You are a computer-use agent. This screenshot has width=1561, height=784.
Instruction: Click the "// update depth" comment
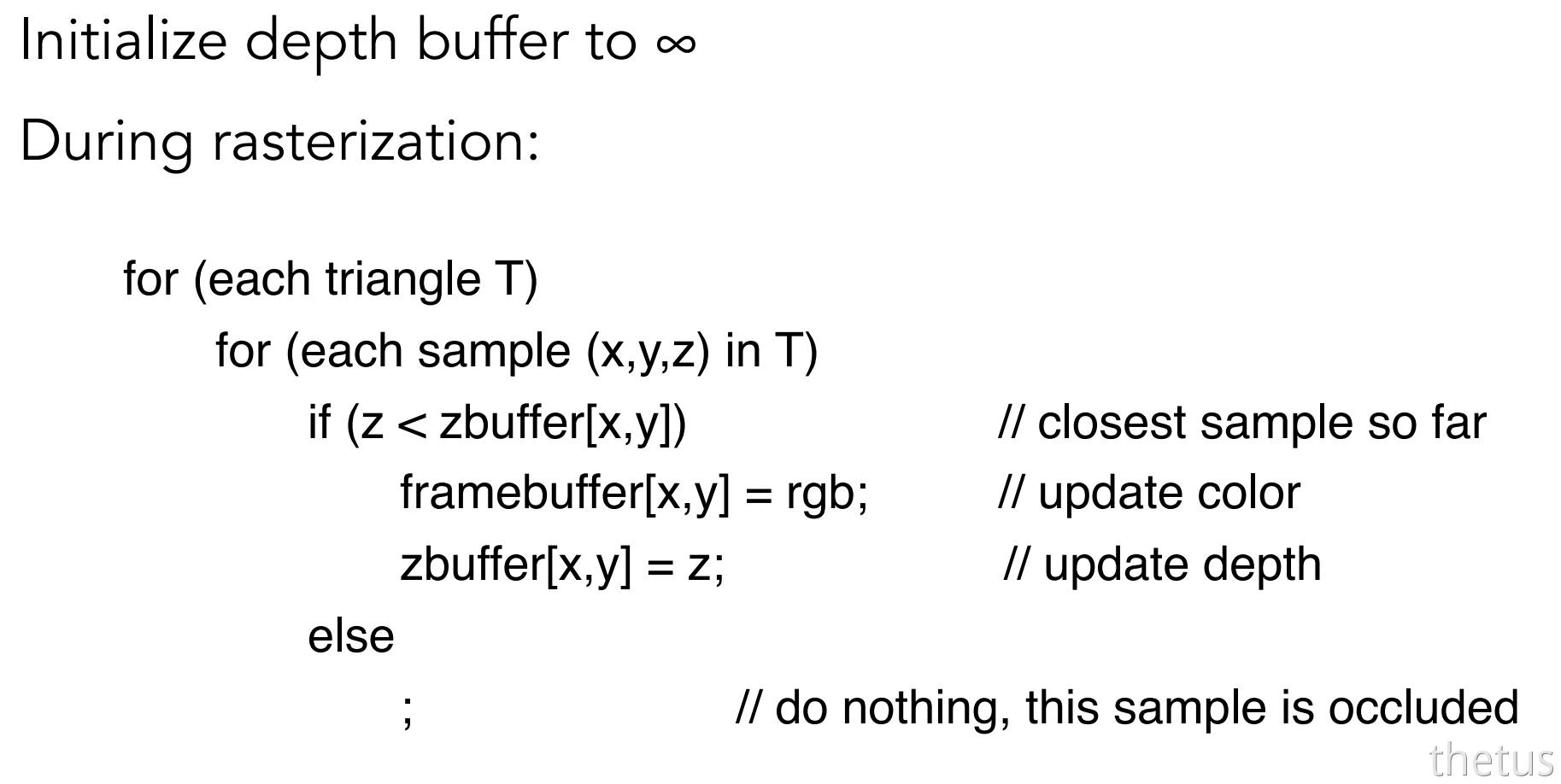point(1162,565)
